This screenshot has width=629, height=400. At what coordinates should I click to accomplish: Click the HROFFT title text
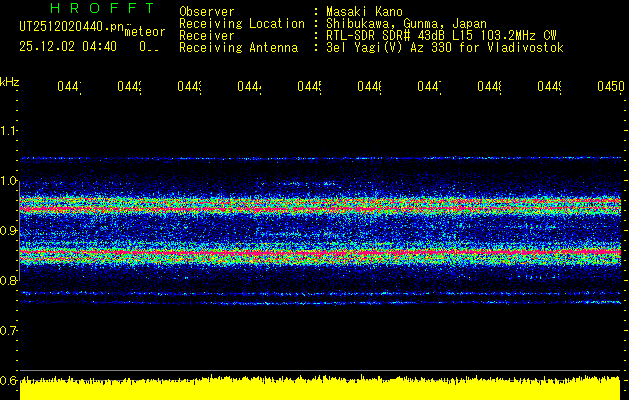(102, 8)
